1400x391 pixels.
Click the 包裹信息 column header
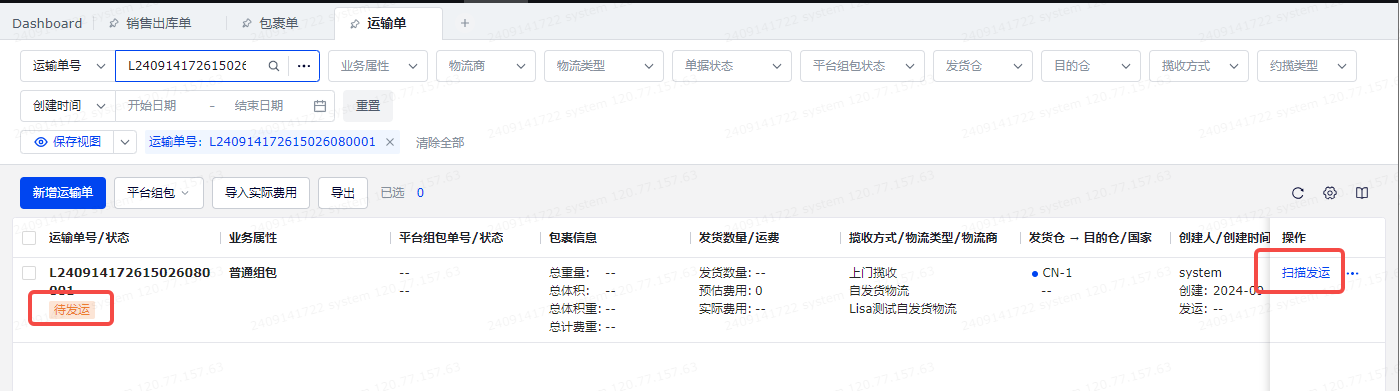tap(573, 238)
